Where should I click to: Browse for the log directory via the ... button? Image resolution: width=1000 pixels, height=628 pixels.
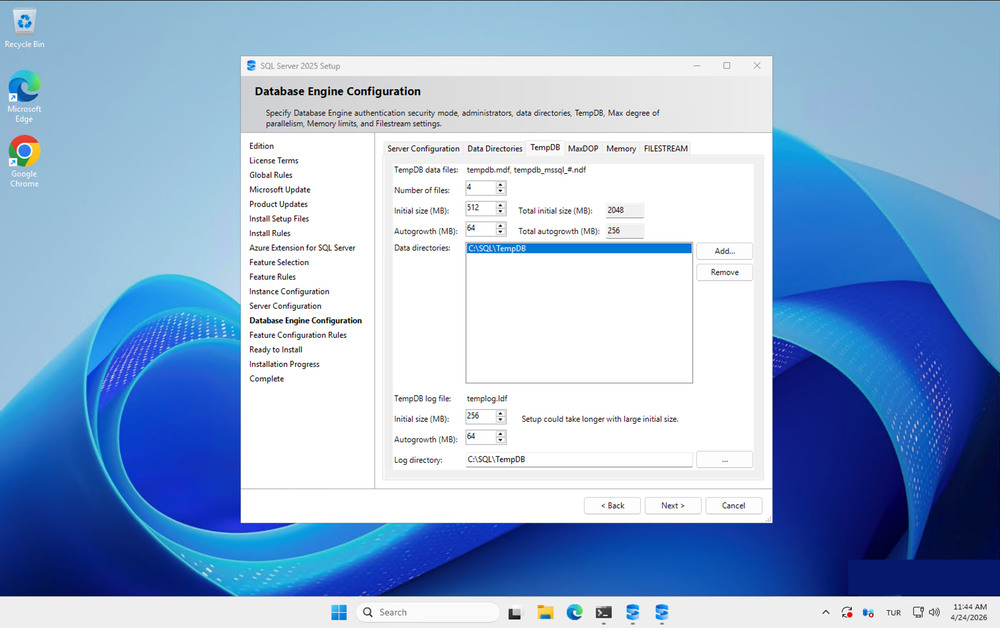pyautogui.click(x=724, y=460)
